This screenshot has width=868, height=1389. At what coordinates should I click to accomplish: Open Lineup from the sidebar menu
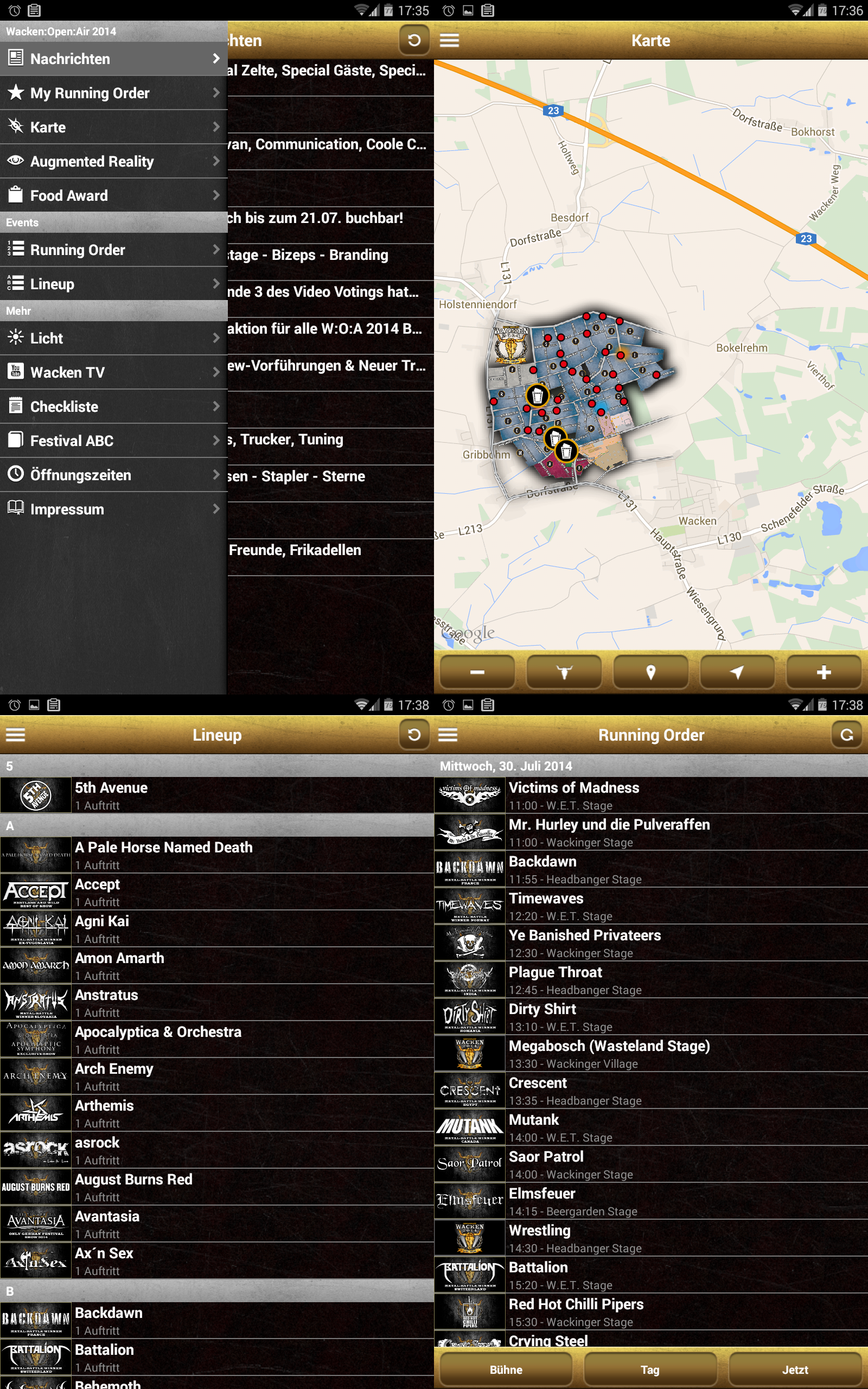coord(114,284)
